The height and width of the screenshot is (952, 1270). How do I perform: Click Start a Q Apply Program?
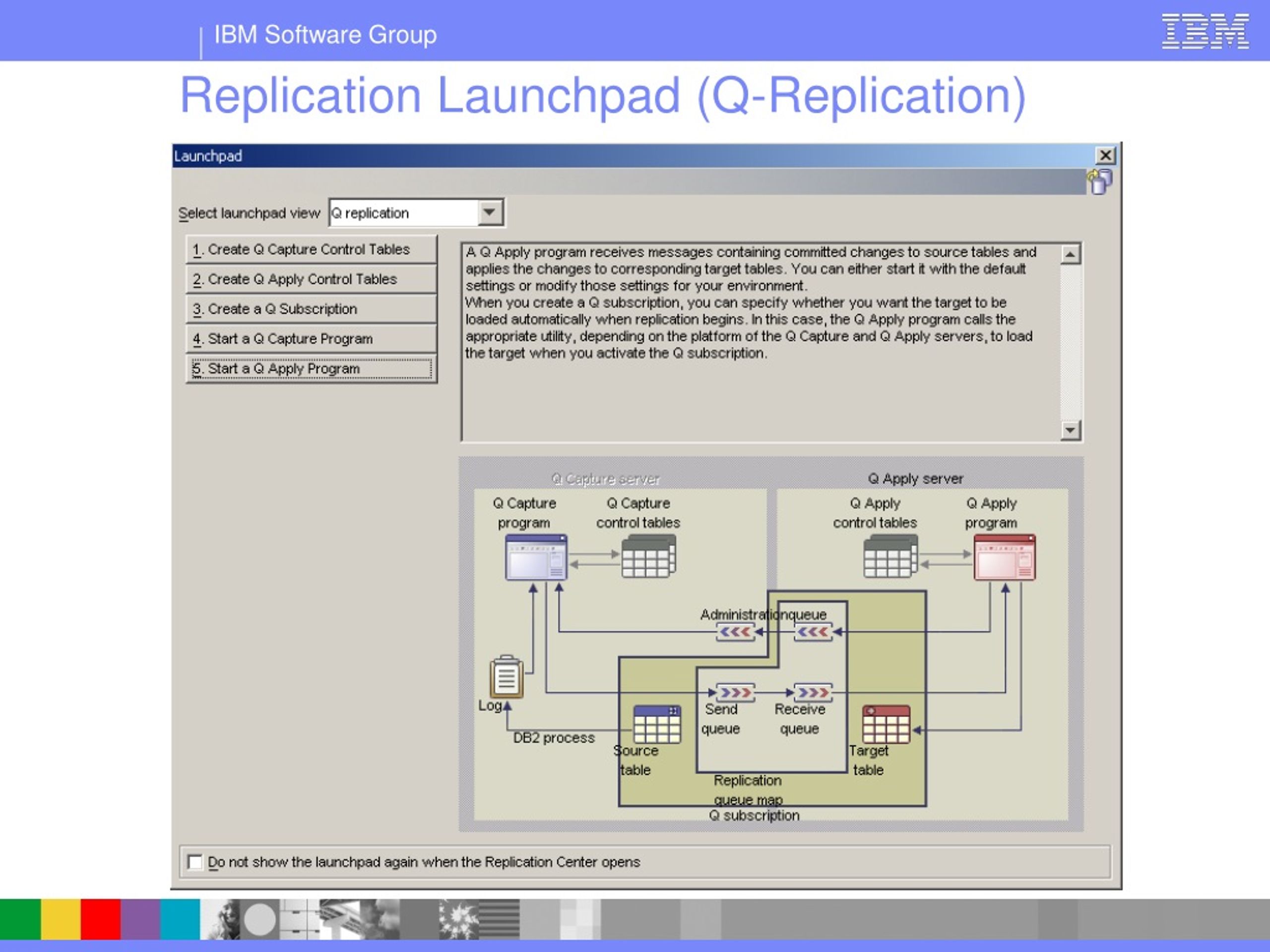point(311,368)
